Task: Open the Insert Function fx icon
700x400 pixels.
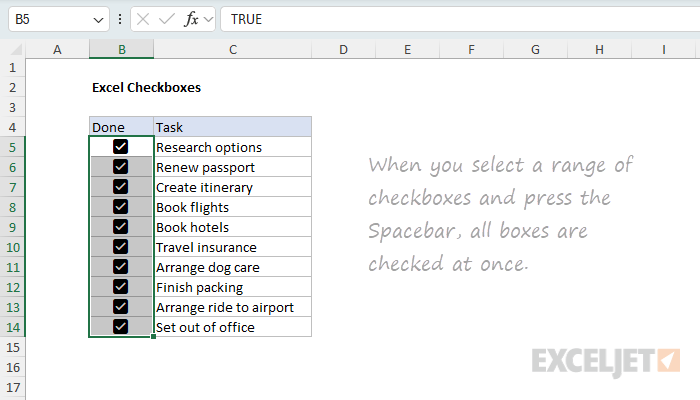Action: (x=191, y=19)
